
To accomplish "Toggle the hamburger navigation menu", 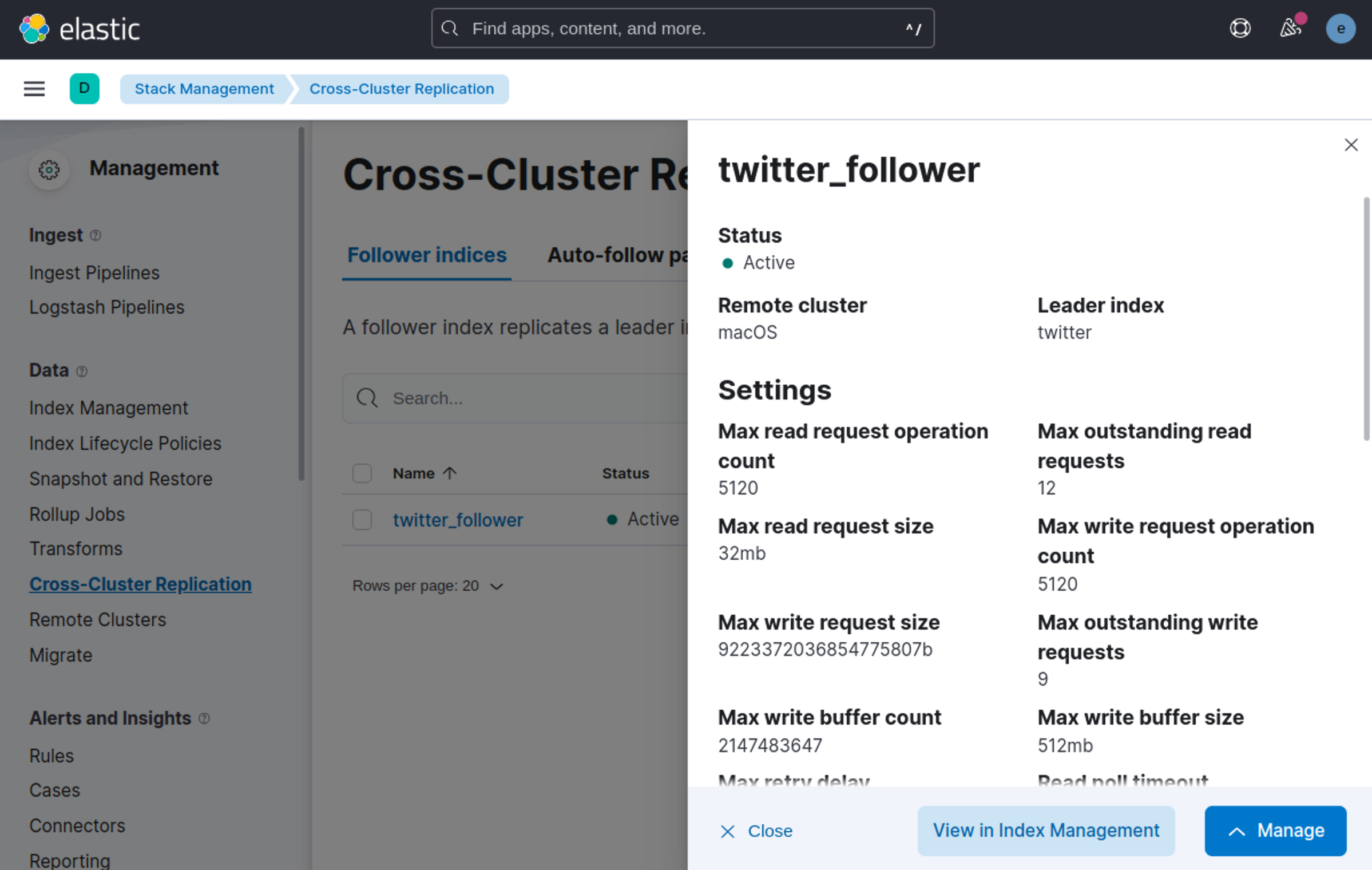I will tap(34, 89).
